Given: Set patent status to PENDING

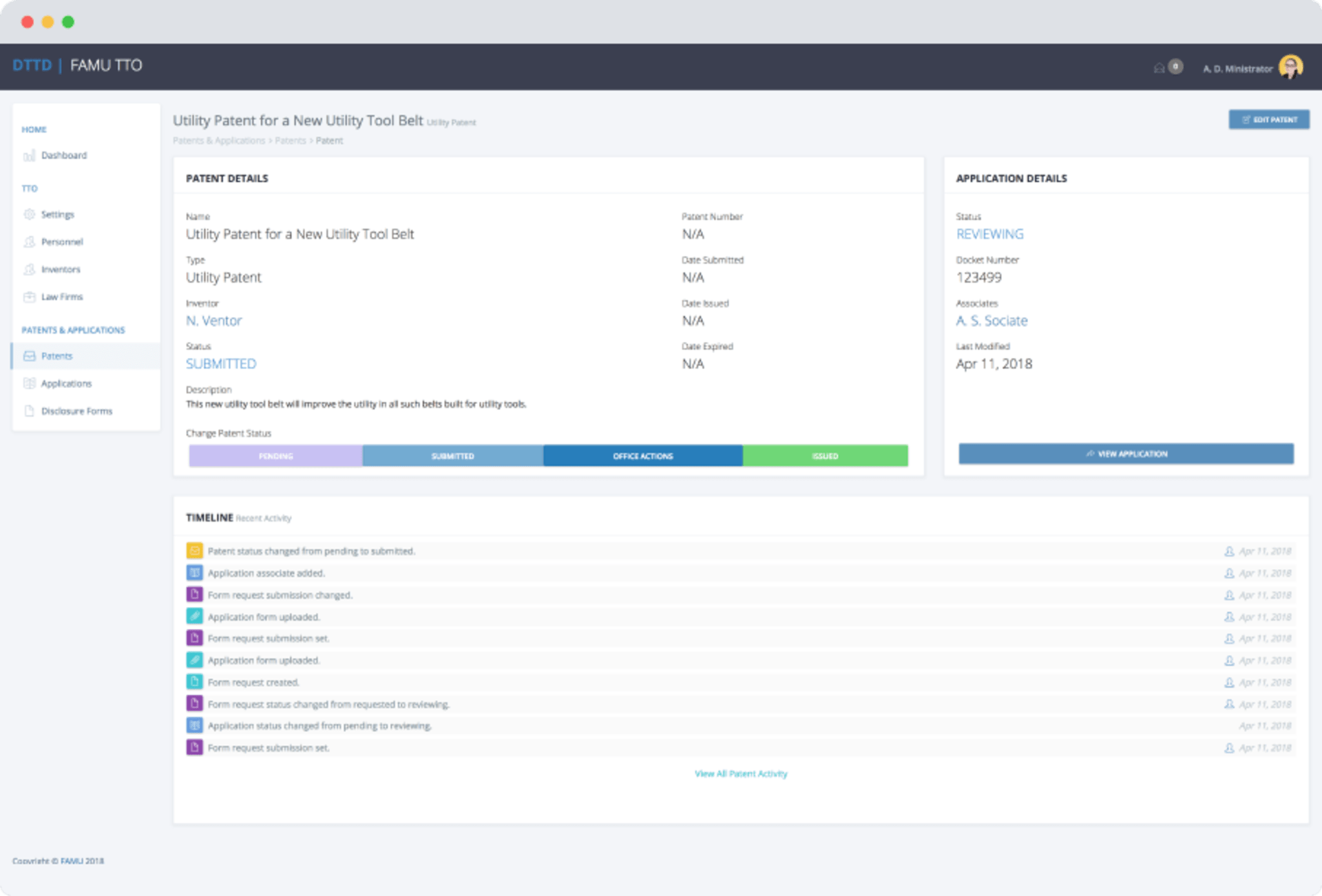Looking at the screenshot, I should pos(275,456).
